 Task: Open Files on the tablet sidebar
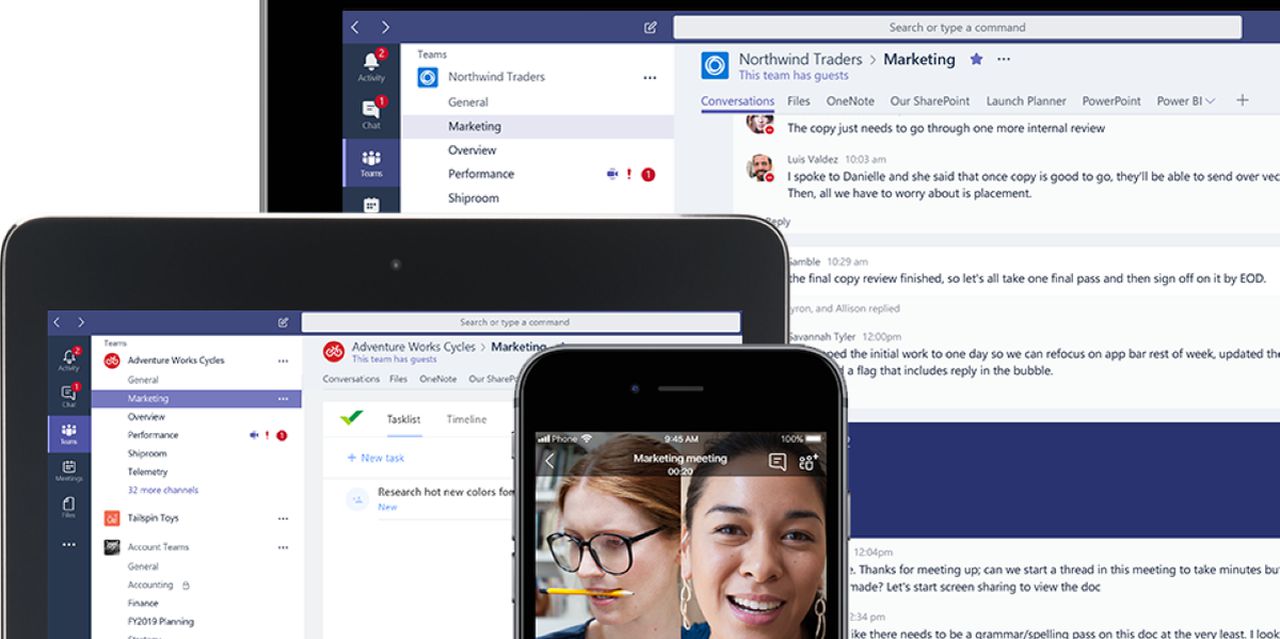click(68, 507)
